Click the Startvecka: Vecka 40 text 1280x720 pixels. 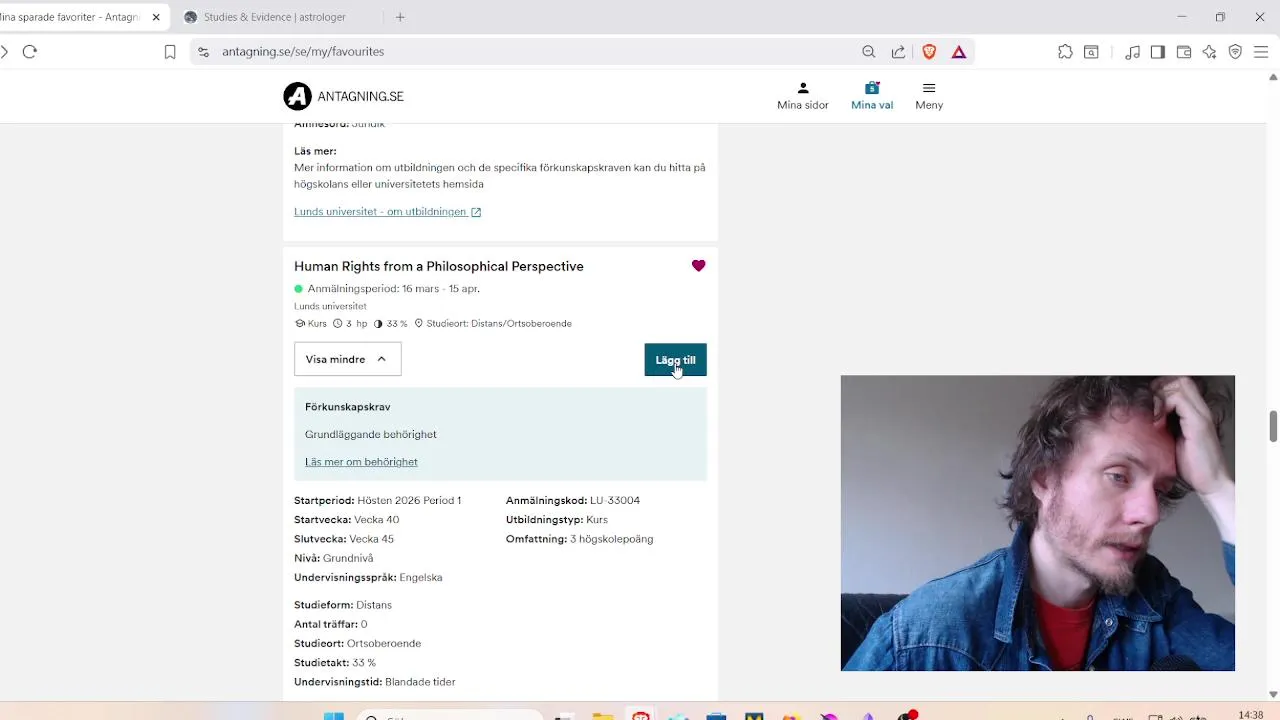tap(346, 520)
